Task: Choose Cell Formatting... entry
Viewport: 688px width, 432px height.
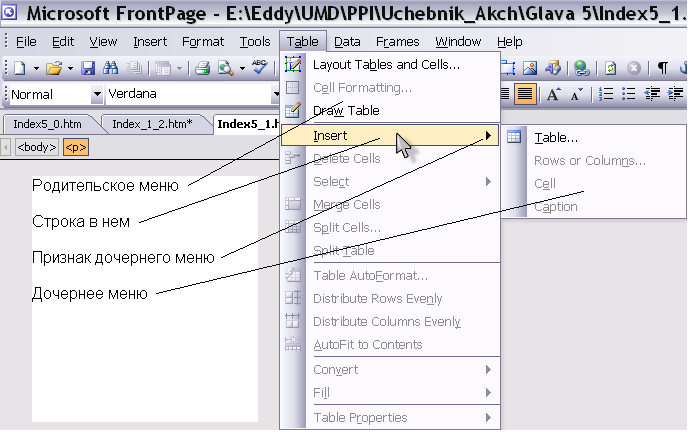Action: pyautogui.click(x=390, y=88)
